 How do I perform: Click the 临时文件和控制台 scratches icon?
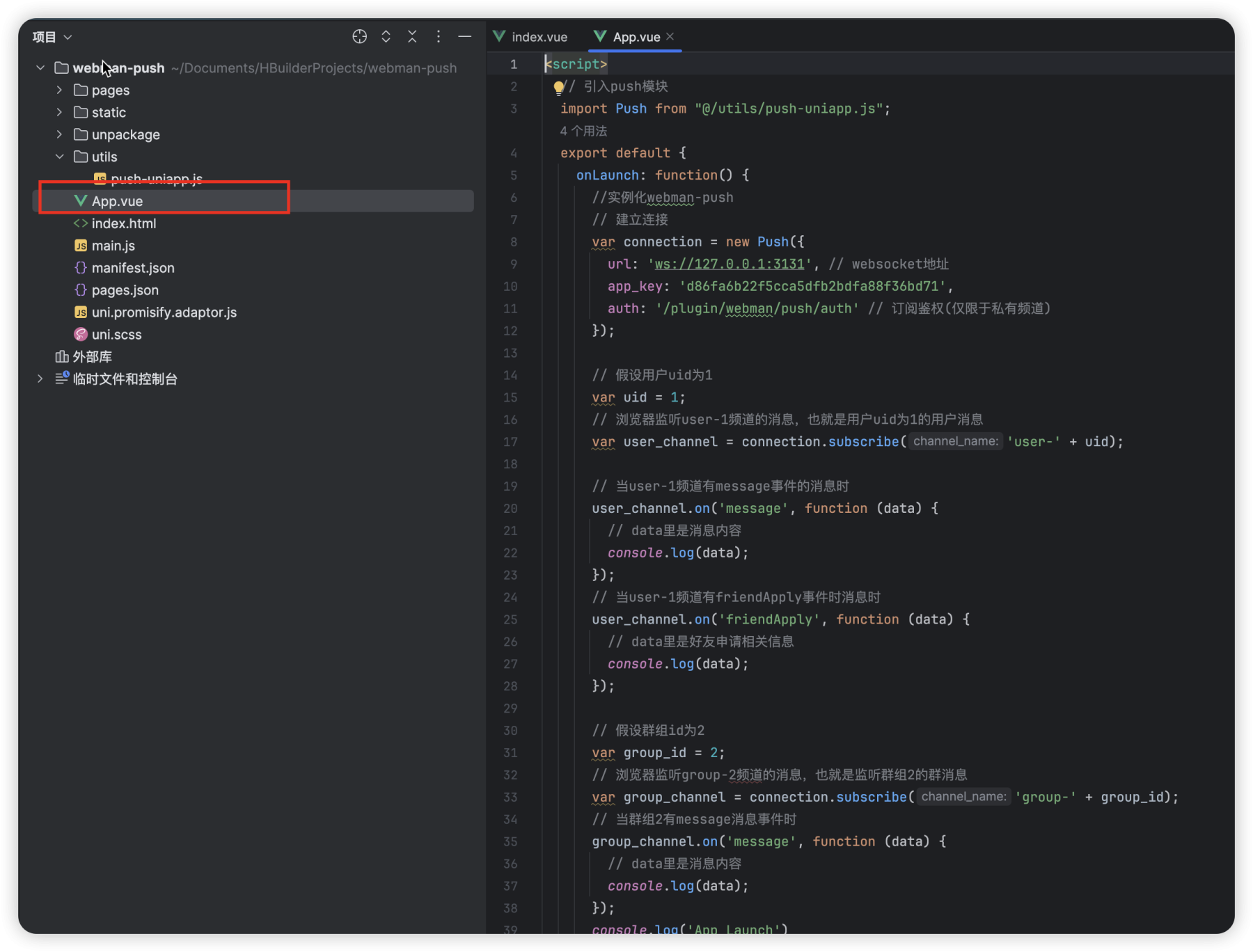pos(62,379)
